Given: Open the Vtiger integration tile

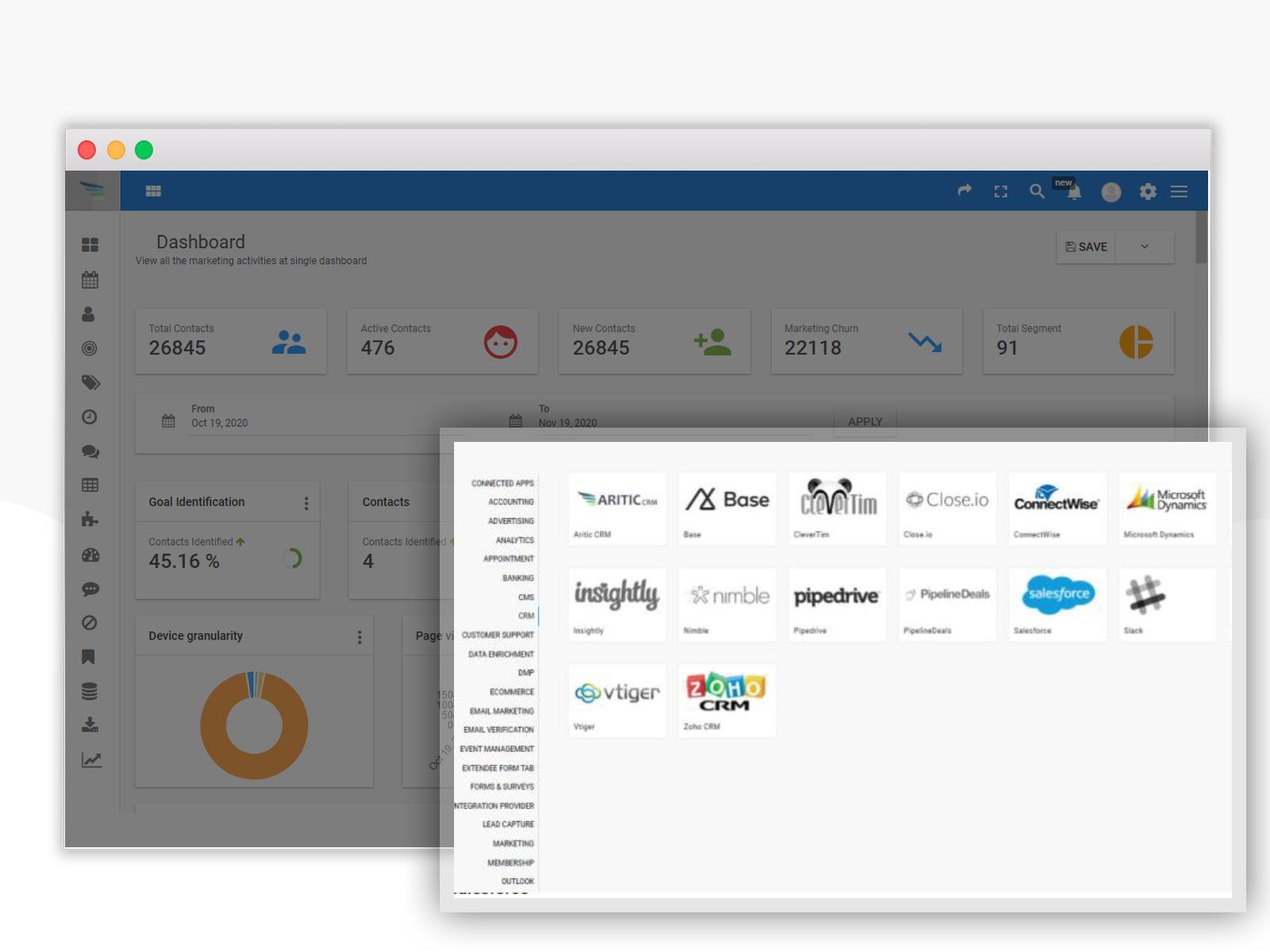Looking at the screenshot, I should click(618, 701).
